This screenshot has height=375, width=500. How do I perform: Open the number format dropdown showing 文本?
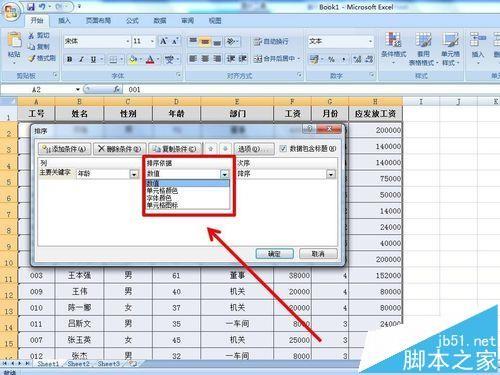(x=370, y=41)
